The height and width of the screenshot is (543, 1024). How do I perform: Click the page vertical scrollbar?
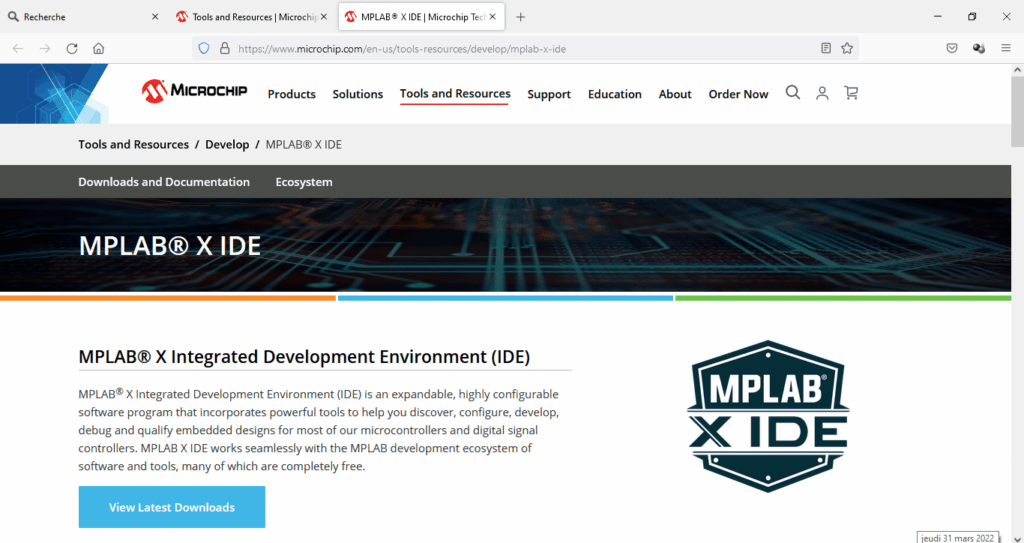pos(1017,300)
